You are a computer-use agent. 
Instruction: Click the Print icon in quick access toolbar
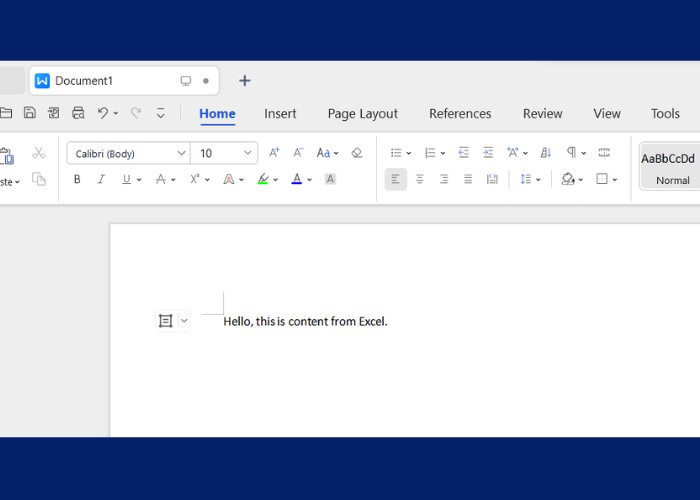[78, 113]
